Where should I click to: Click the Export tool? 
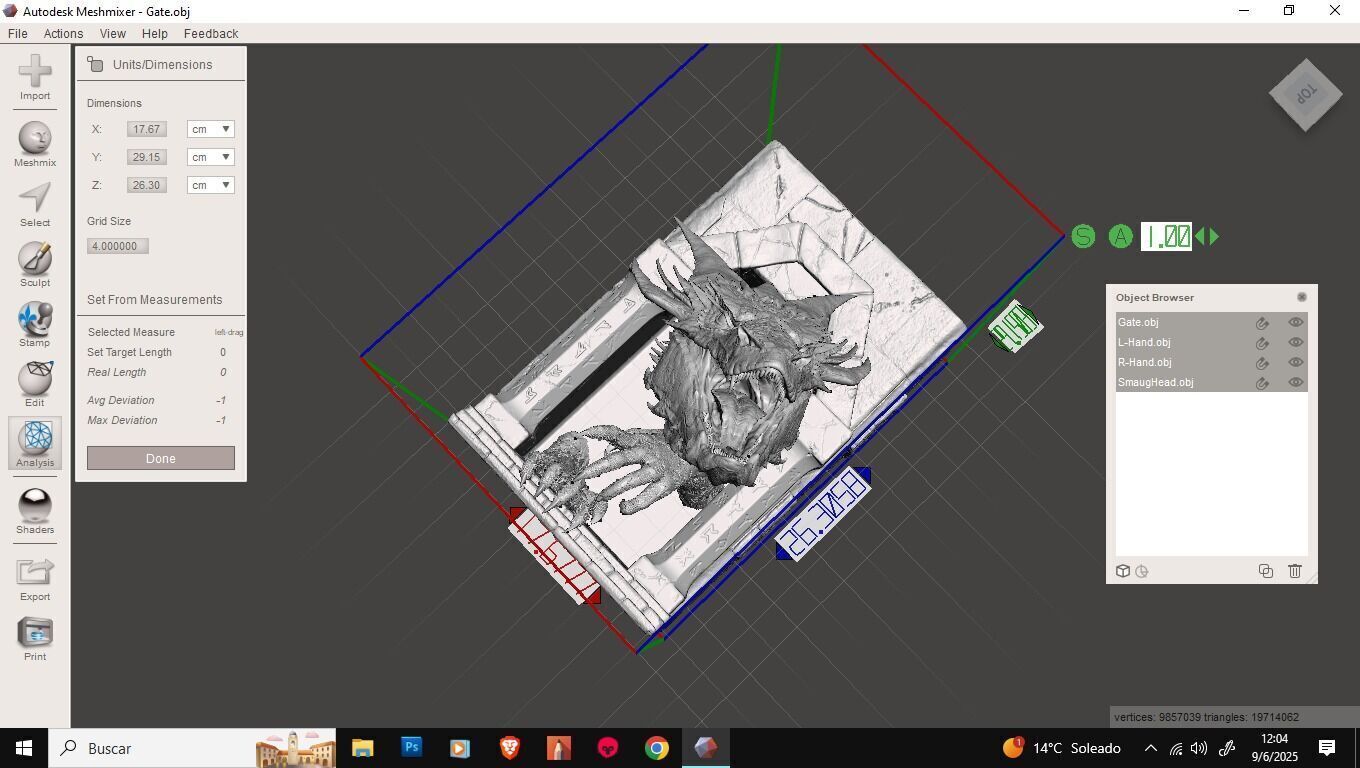(35, 579)
